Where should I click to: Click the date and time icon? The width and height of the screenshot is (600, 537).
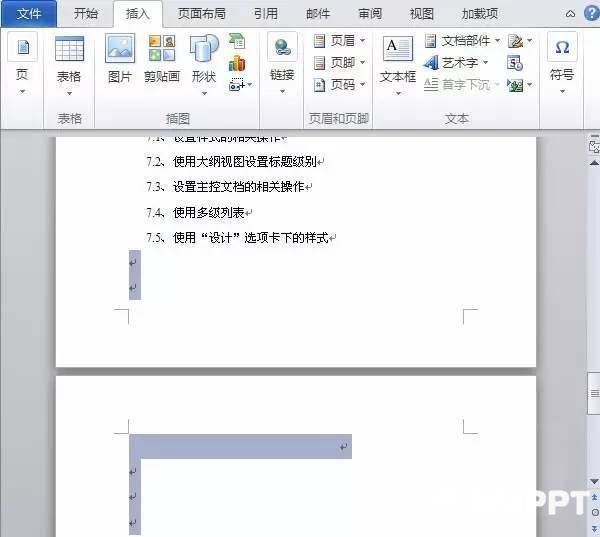point(515,63)
